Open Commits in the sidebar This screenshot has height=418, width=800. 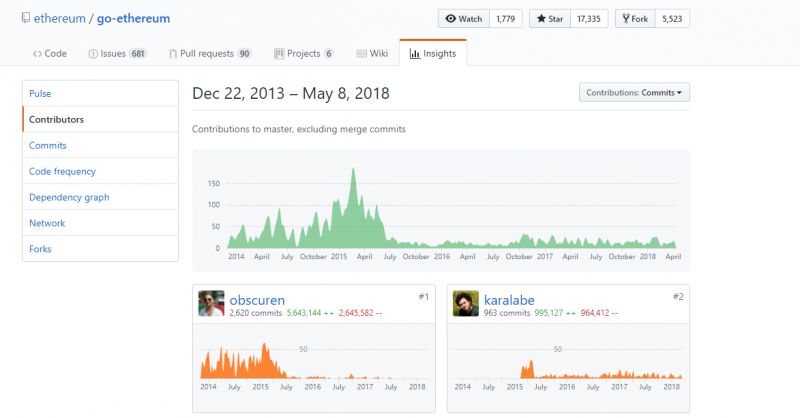101,145
